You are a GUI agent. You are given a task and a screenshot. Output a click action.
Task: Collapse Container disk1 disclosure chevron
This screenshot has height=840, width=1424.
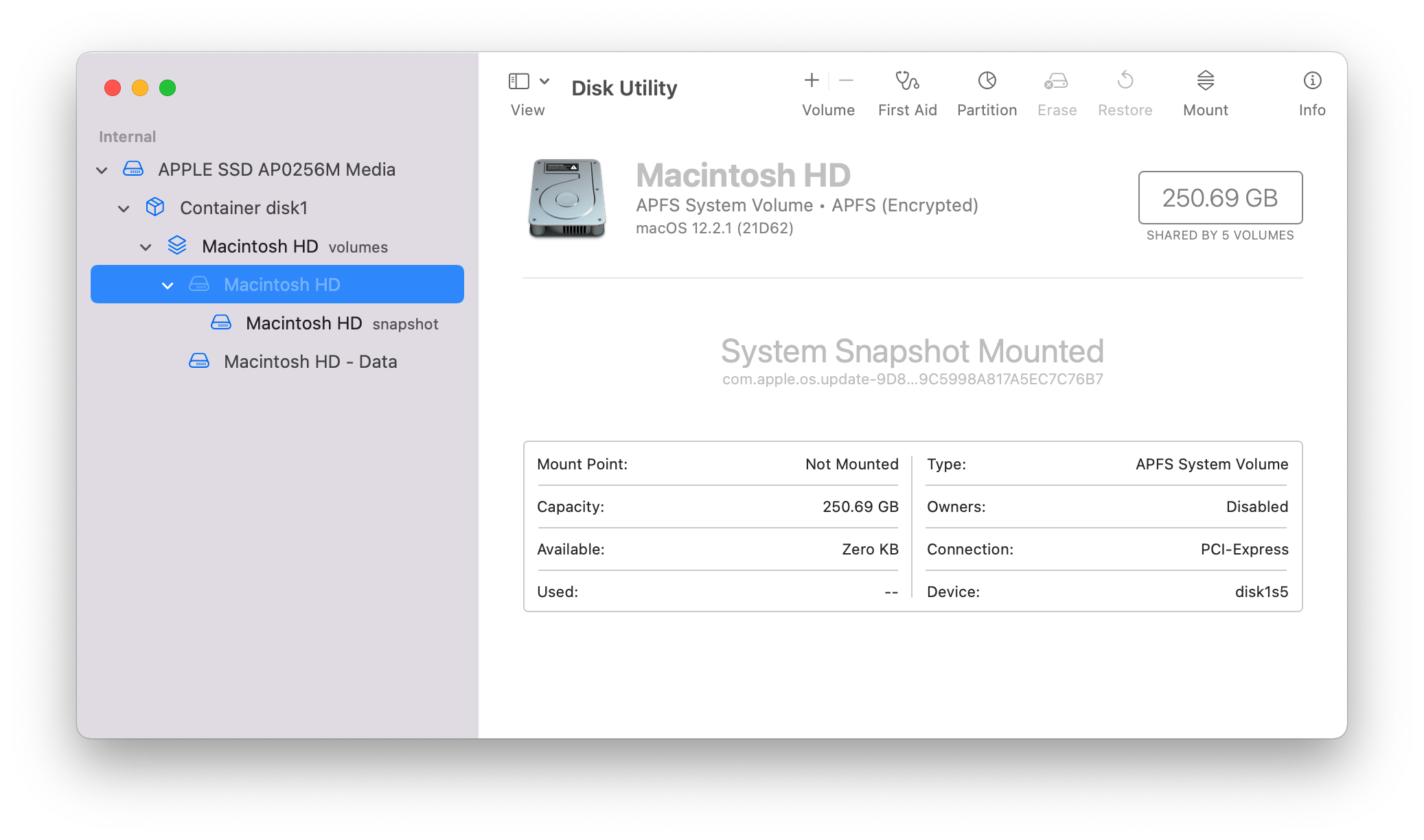[x=124, y=209]
